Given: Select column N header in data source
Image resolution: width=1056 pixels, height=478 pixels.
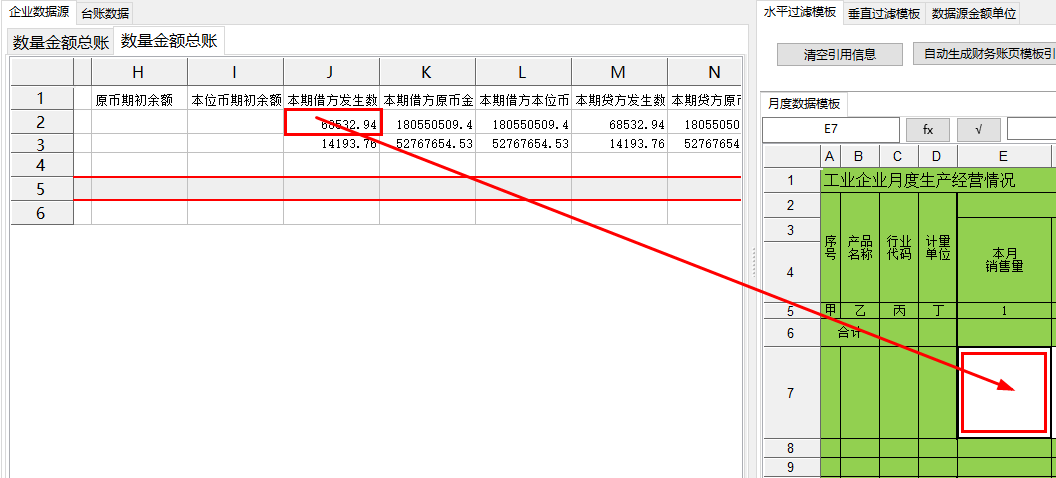Looking at the screenshot, I should [704, 72].
